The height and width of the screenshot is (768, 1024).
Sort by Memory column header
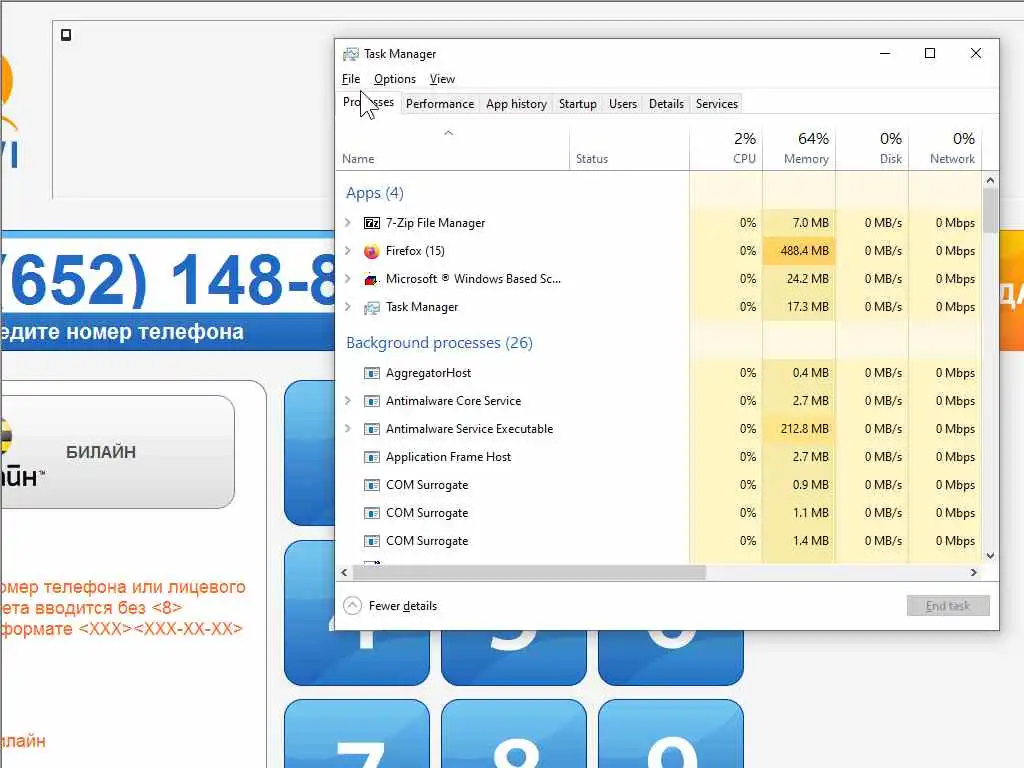[799, 149]
